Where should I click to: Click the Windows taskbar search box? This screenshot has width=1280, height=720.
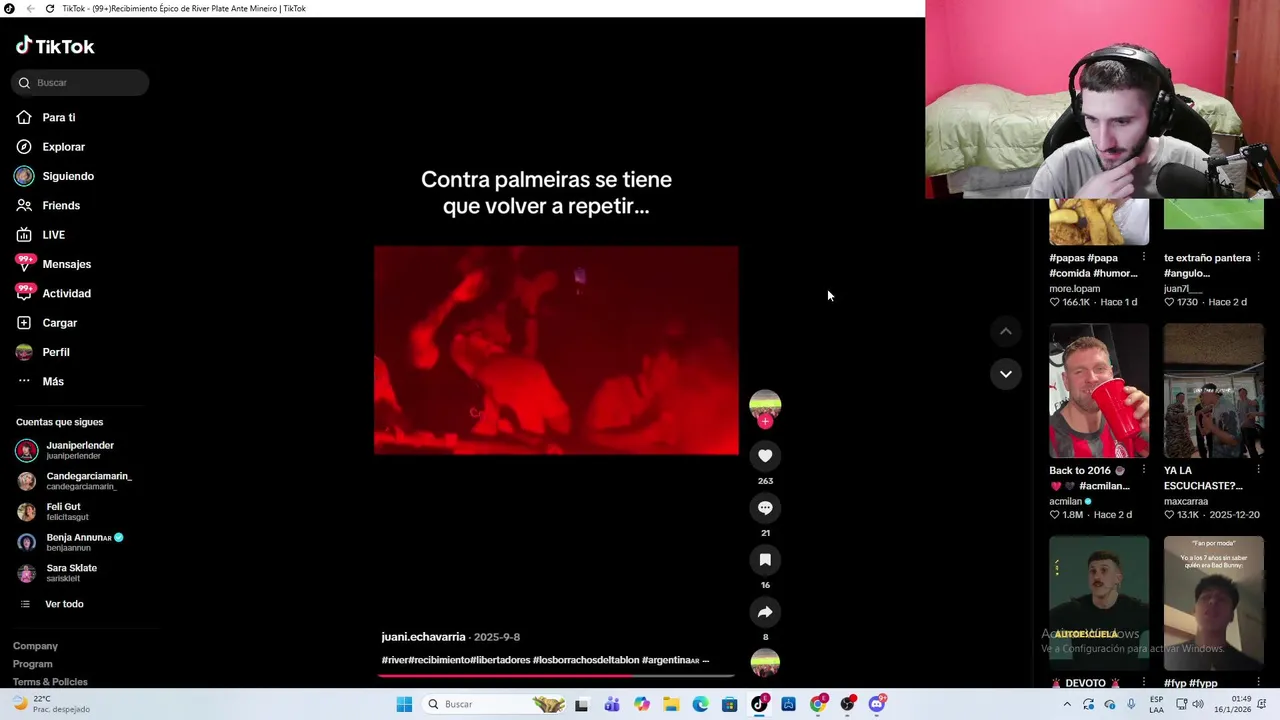[x=495, y=704]
